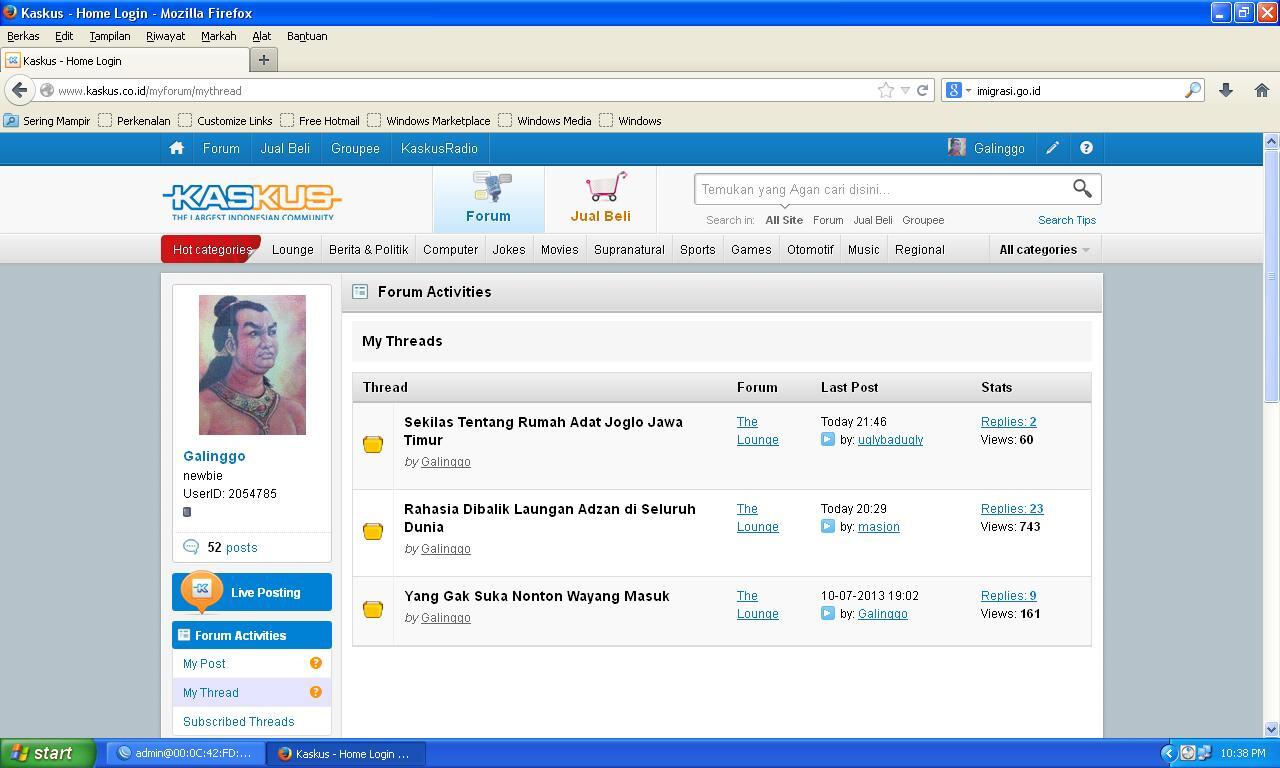
Task: Open the Berkas menu
Action: pos(23,36)
